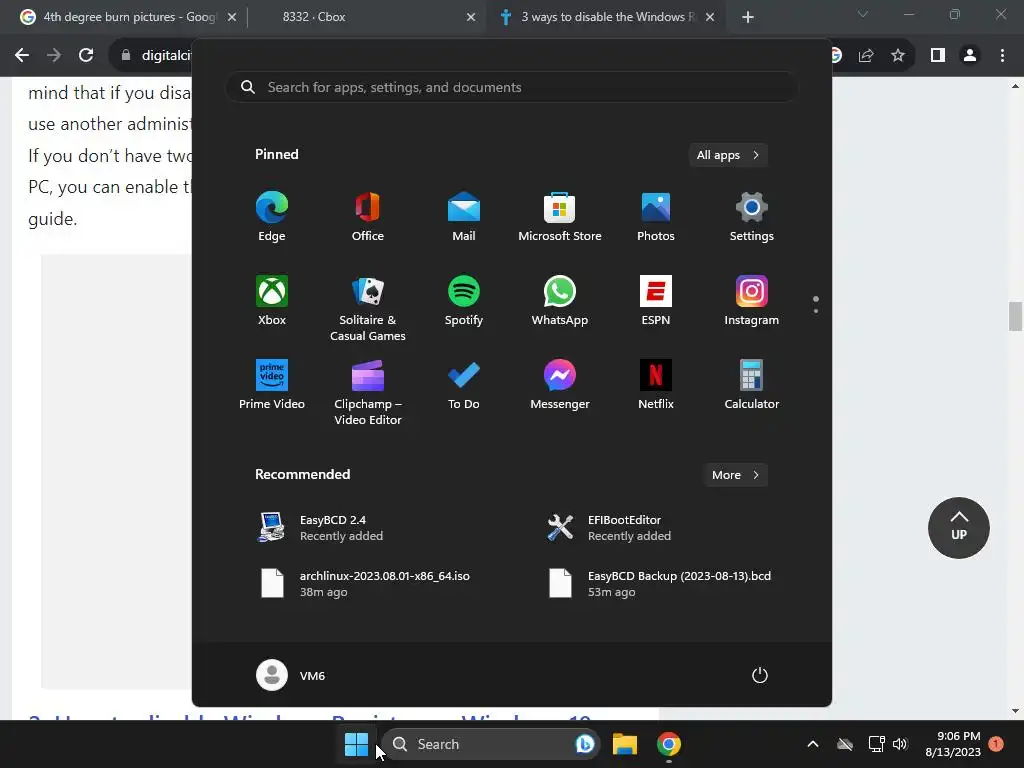This screenshot has height=768, width=1024.
Task: Open Chrome tab search dropdown
Action: 863,14
